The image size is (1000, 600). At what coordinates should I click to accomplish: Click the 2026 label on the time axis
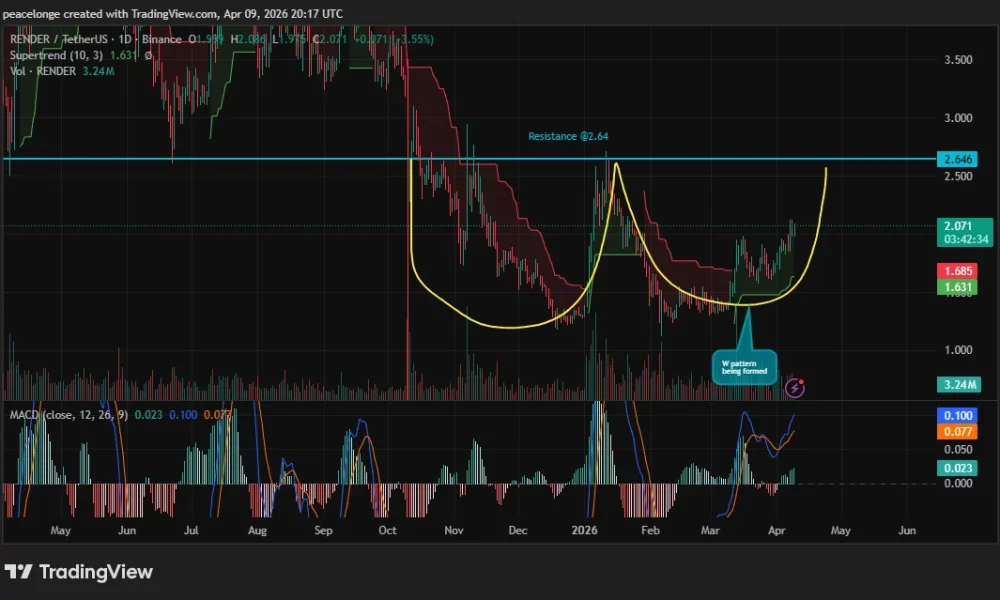click(x=584, y=530)
